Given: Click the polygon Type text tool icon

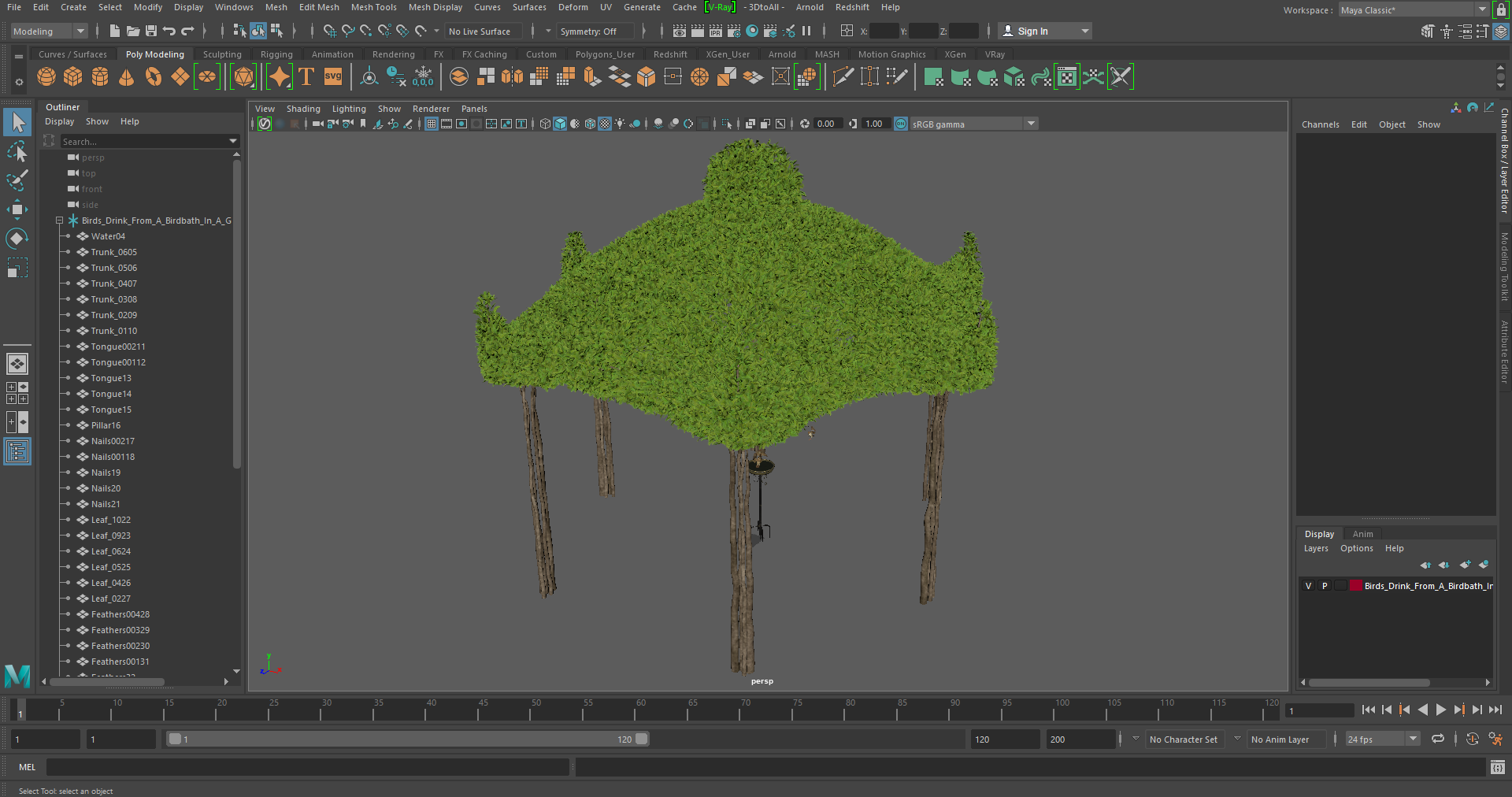Looking at the screenshot, I should click(306, 76).
